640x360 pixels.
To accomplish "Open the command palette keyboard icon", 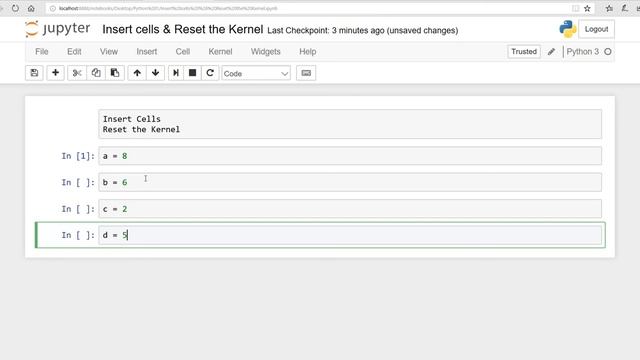I will pos(306,73).
